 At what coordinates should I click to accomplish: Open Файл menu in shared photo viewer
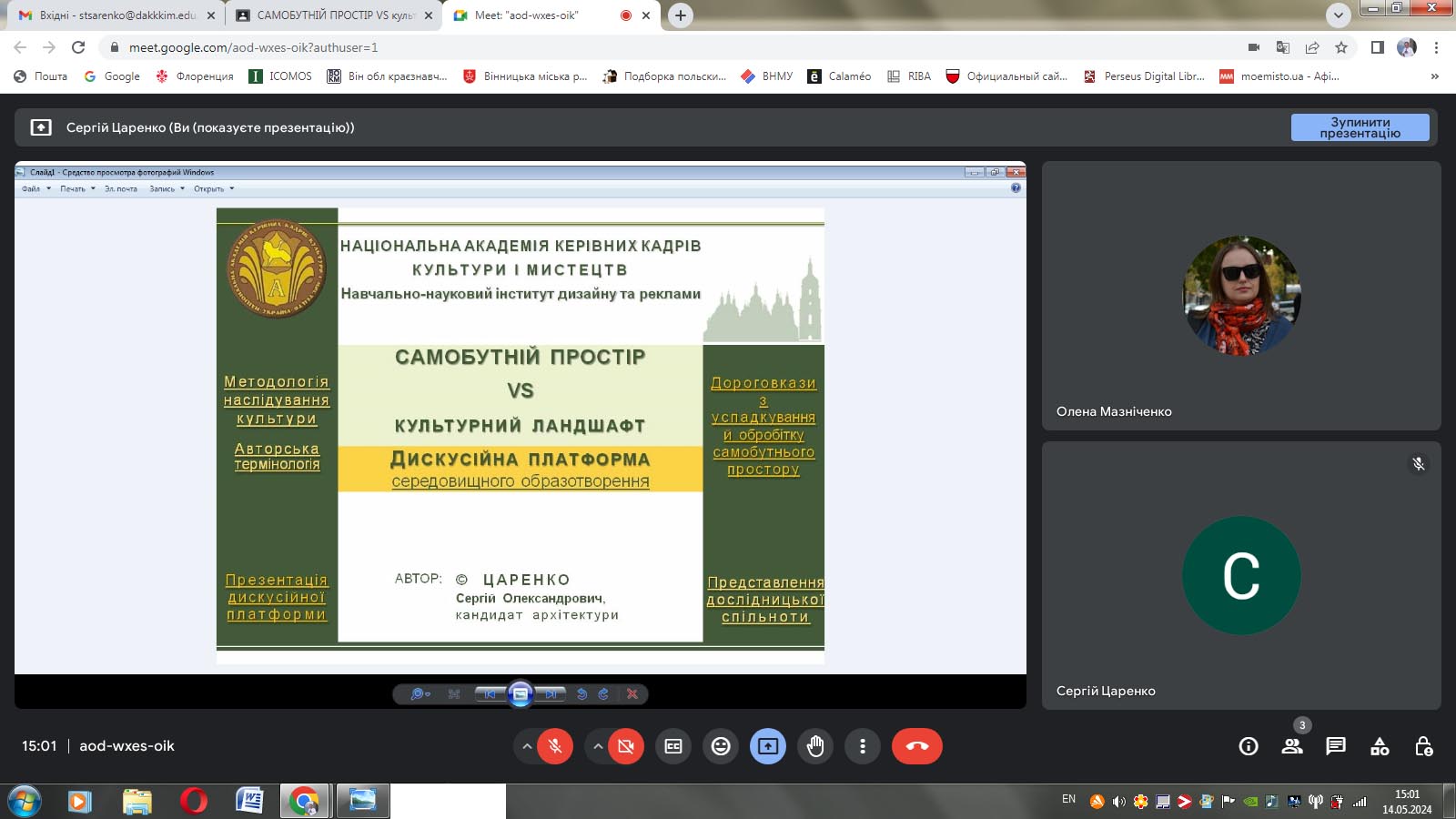point(35,189)
